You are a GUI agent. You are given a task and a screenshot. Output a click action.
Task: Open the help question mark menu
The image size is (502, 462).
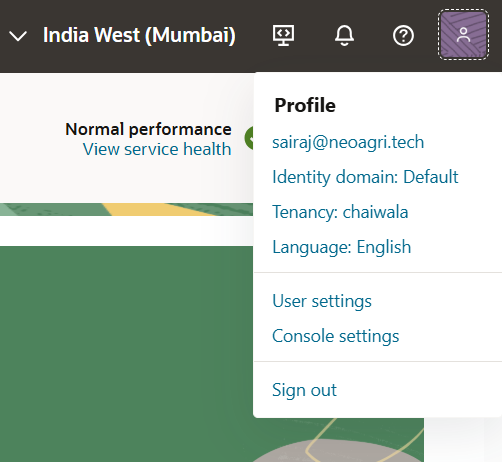(x=403, y=36)
